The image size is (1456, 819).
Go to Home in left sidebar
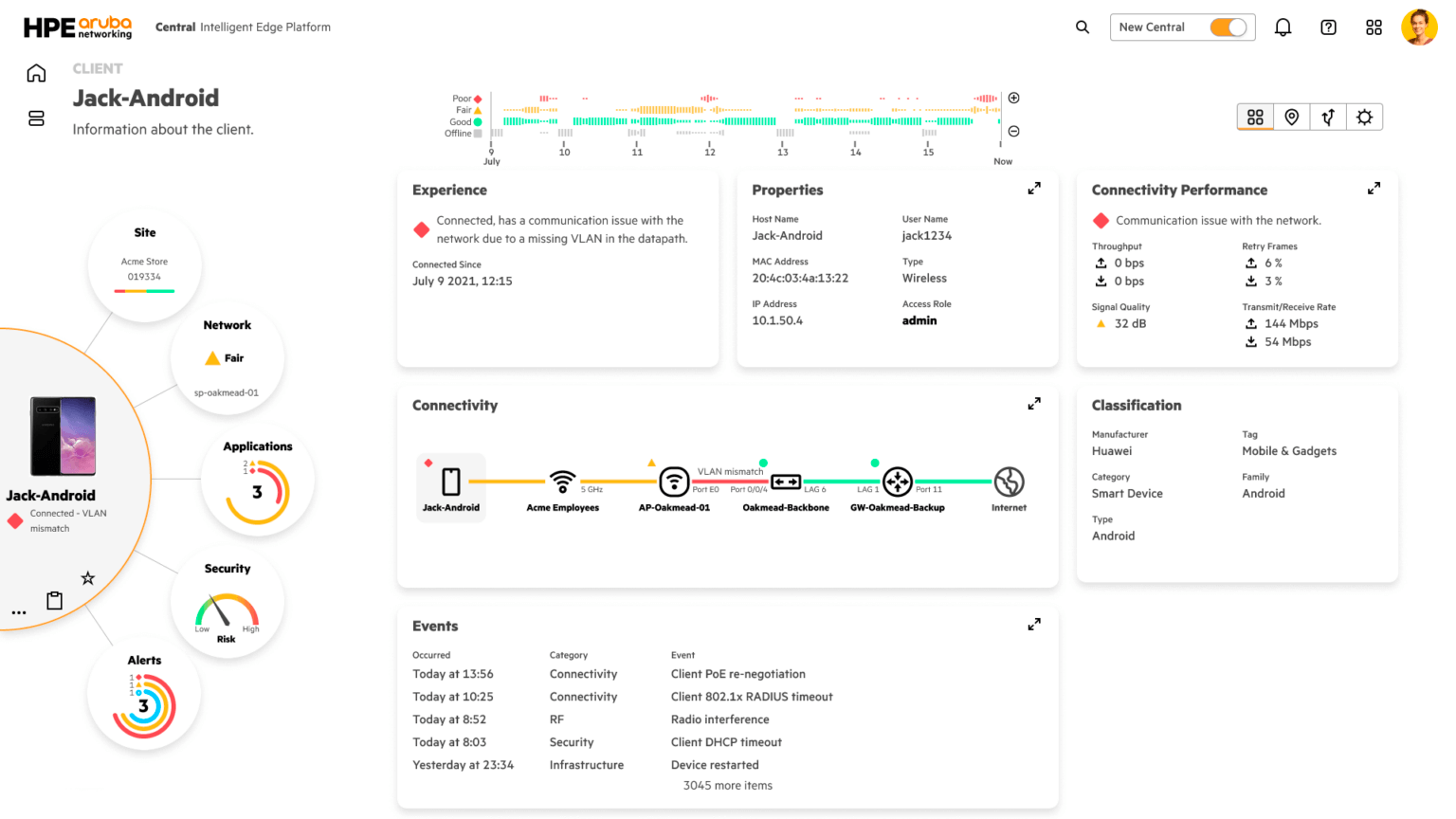pyautogui.click(x=36, y=74)
